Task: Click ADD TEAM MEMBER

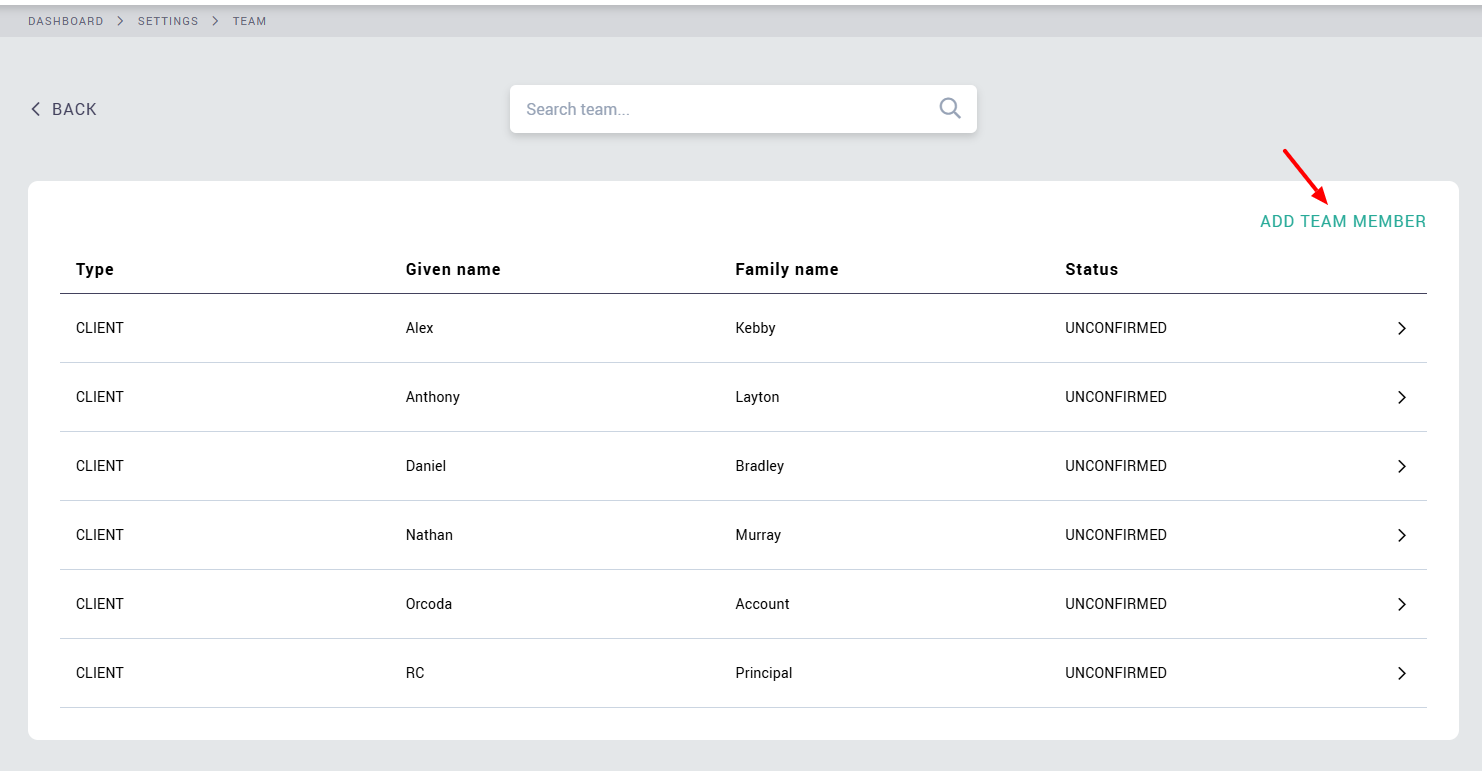Action: (x=1342, y=221)
